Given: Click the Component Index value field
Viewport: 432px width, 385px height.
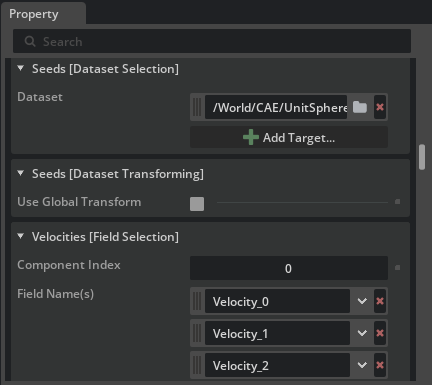Looking at the screenshot, I should click(x=289, y=268).
